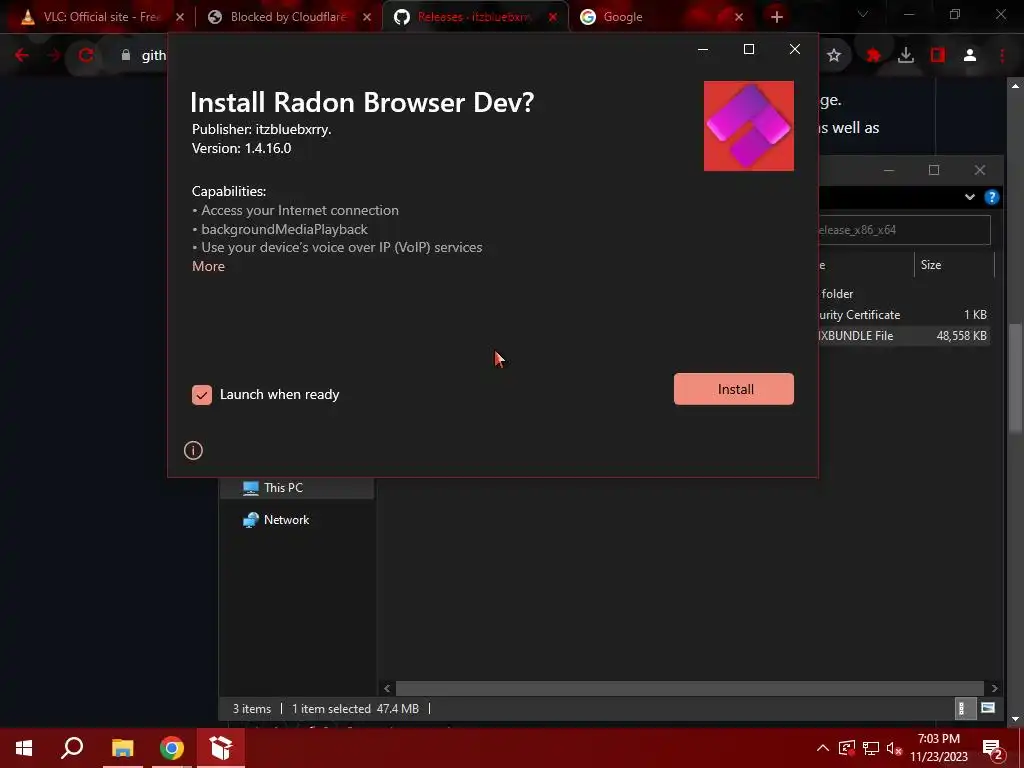
Task: Open the info icon in the installer
Action: pyautogui.click(x=193, y=451)
